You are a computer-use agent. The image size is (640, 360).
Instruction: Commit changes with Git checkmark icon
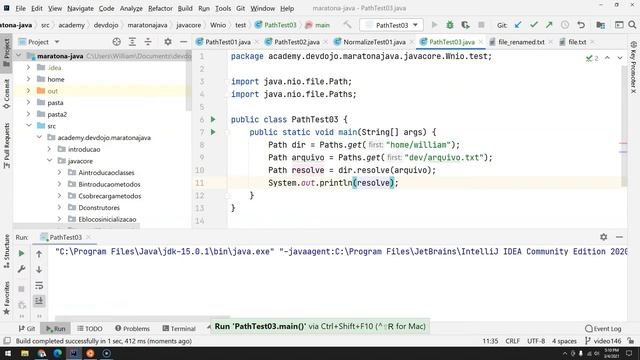[533, 25]
